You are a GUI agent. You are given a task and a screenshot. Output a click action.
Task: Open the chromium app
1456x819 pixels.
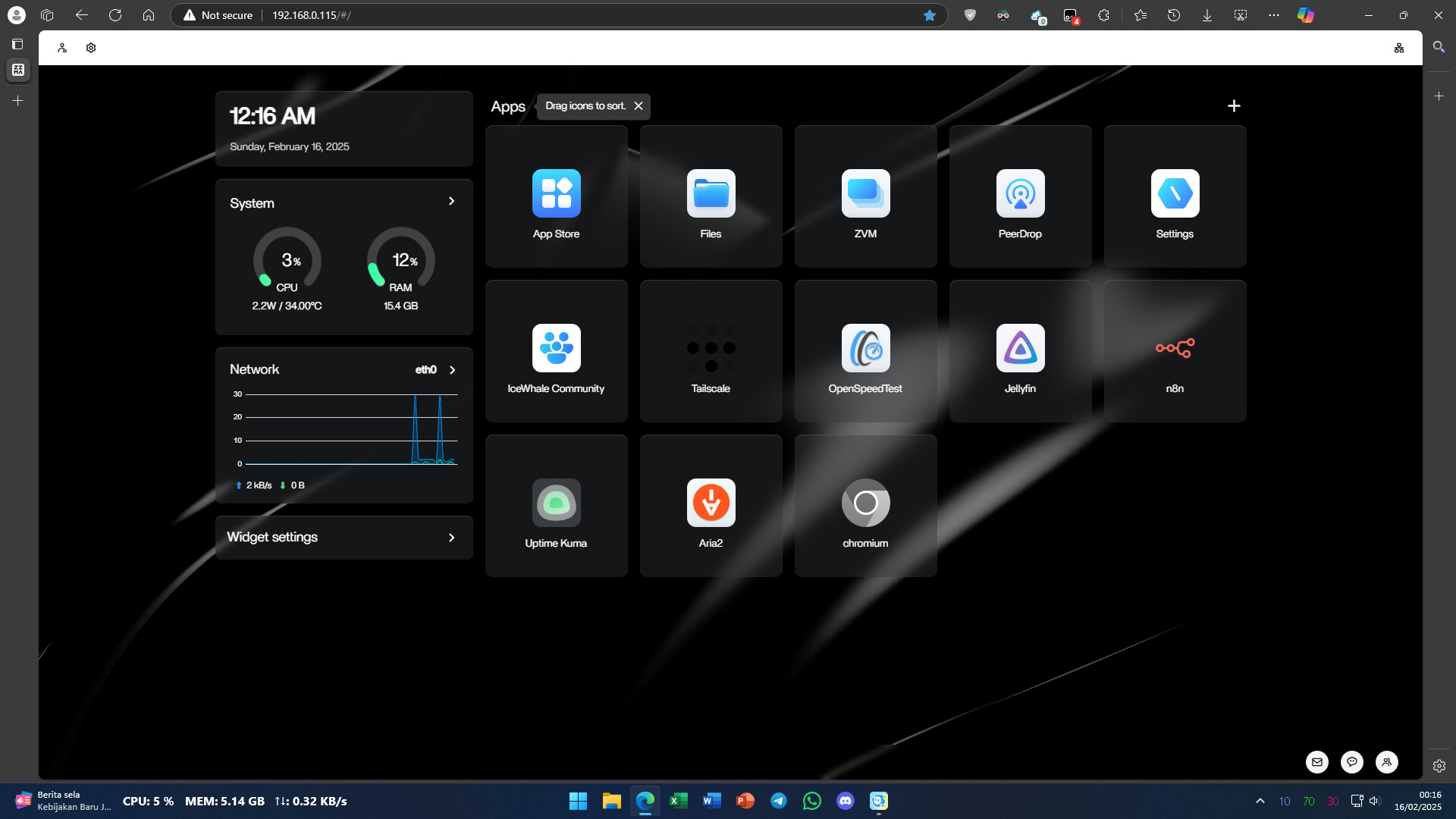pos(865,506)
